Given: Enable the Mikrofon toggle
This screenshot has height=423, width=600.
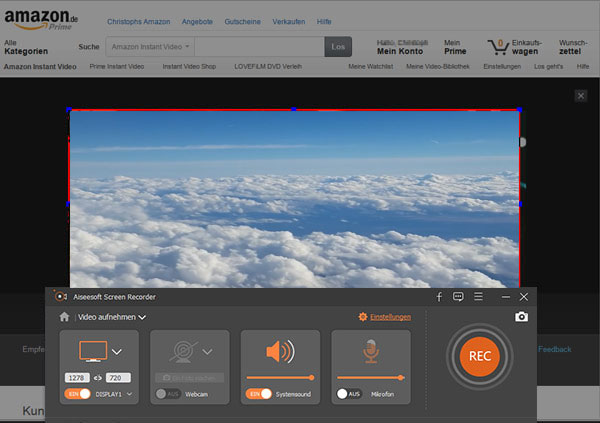Looking at the screenshot, I should coord(348,394).
